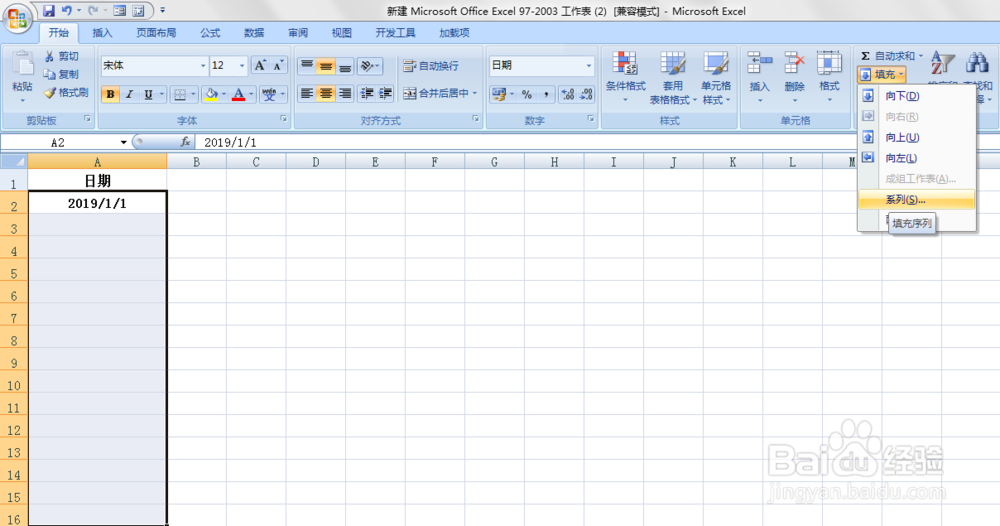
Task: Align text left
Action: point(307,94)
